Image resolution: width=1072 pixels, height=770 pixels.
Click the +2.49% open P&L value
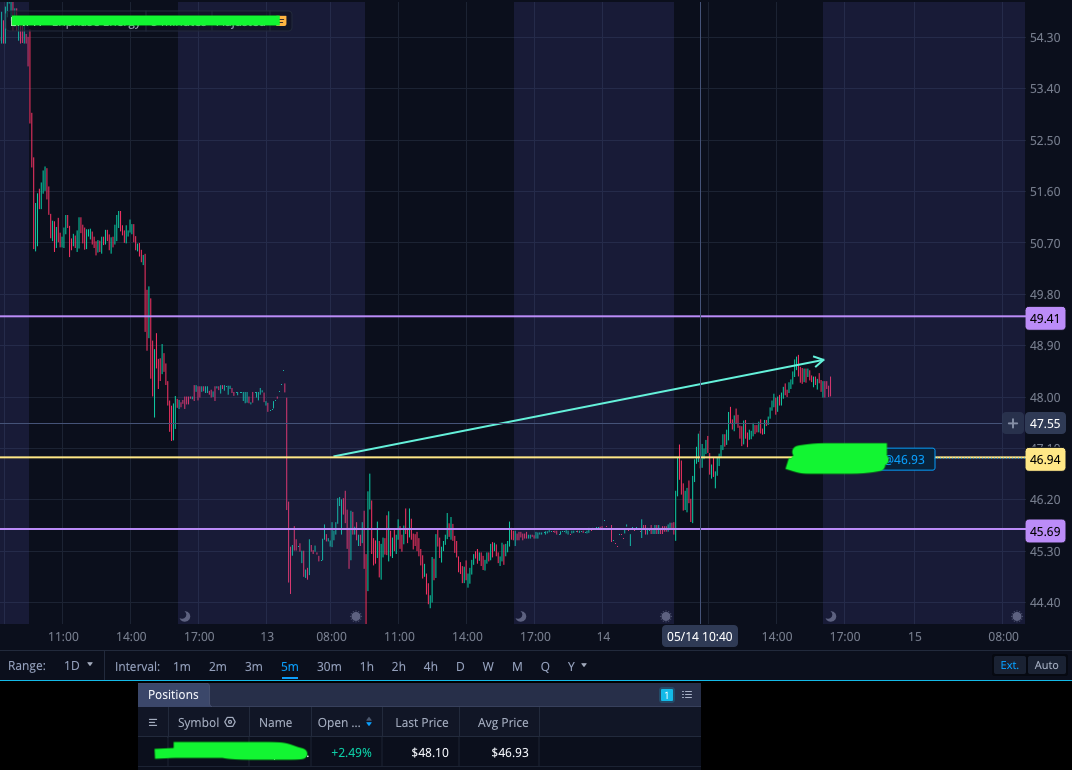(351, 752)
